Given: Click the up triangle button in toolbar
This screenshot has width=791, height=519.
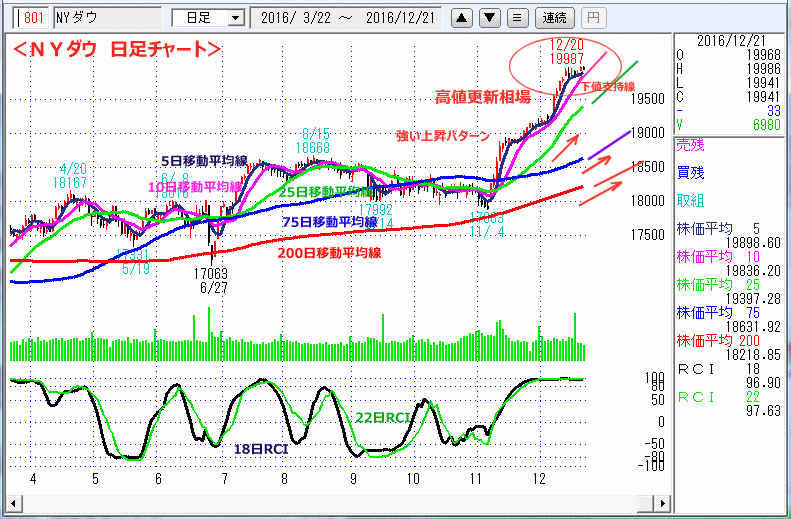Looking at the screenshot, I should click(x=459, y=17).
